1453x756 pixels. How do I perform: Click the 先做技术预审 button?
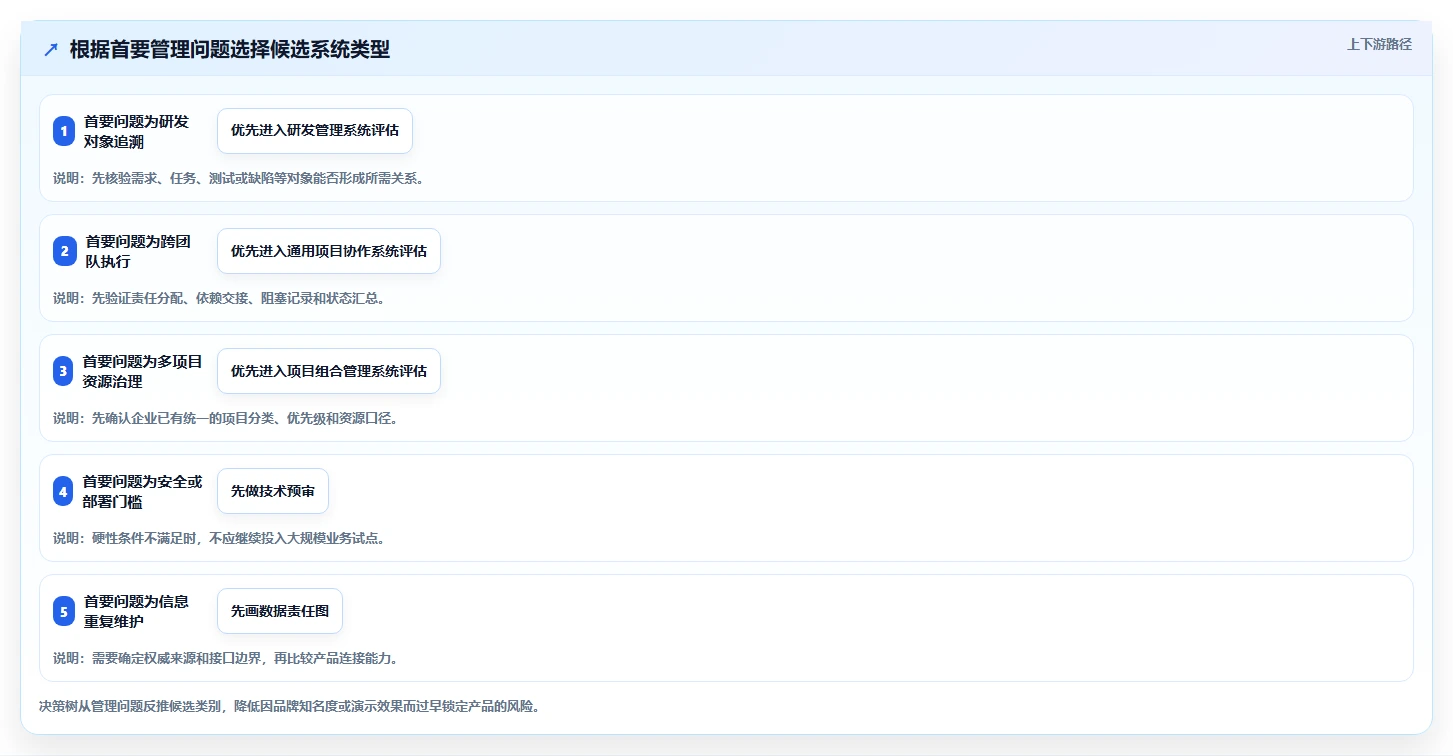[x=273, y=491]
